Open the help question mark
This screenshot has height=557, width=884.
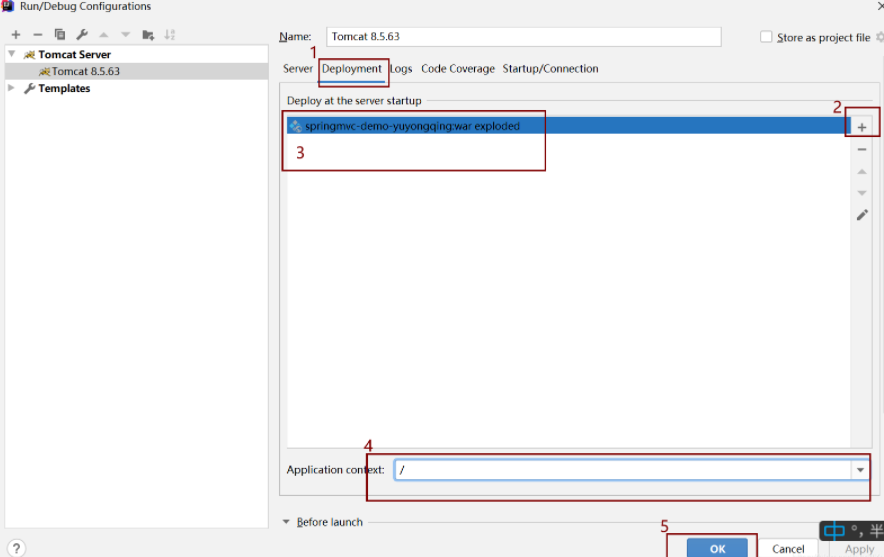16,548
